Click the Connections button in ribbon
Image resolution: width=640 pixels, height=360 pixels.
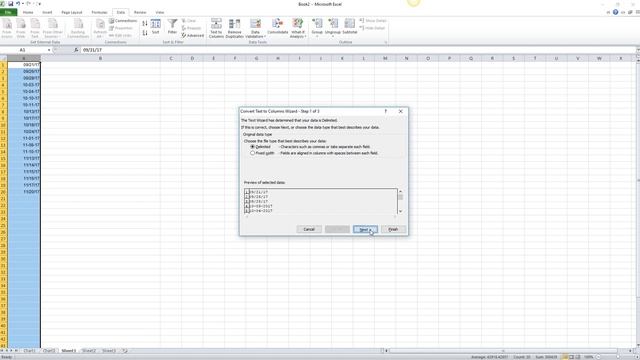click(123, 21)
